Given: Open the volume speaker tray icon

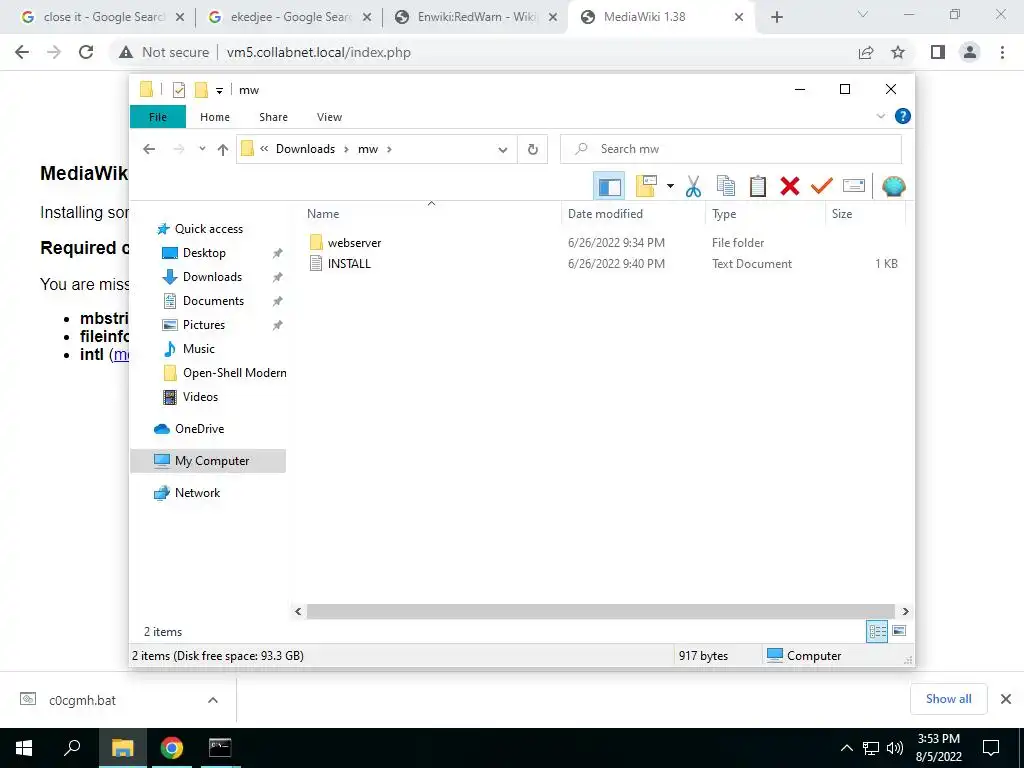Looking at the screenshot, I should coord(895,748).
